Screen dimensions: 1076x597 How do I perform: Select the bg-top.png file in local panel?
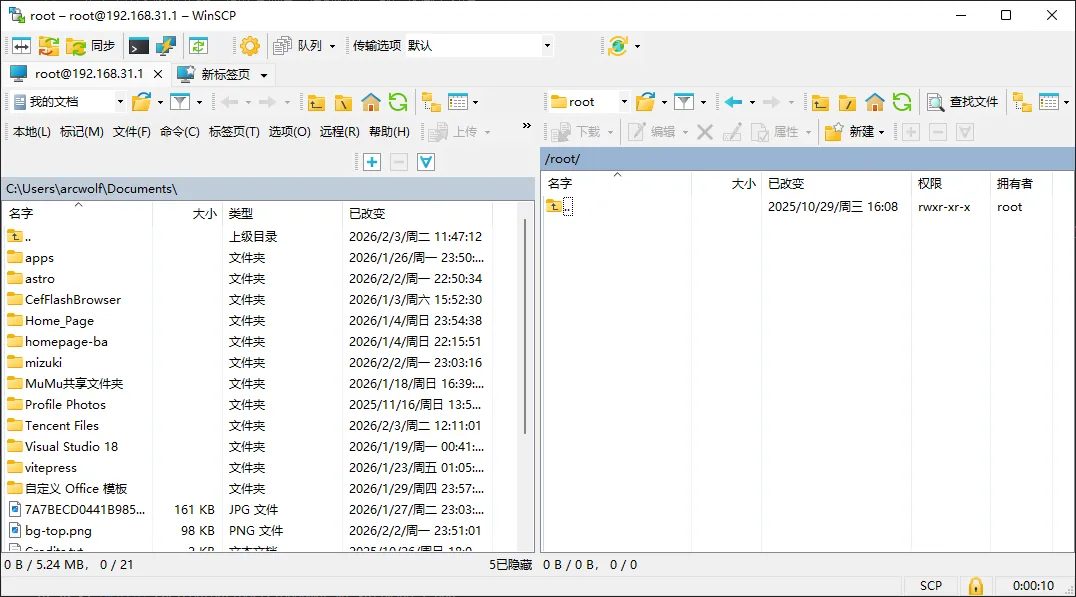[57, 530]
